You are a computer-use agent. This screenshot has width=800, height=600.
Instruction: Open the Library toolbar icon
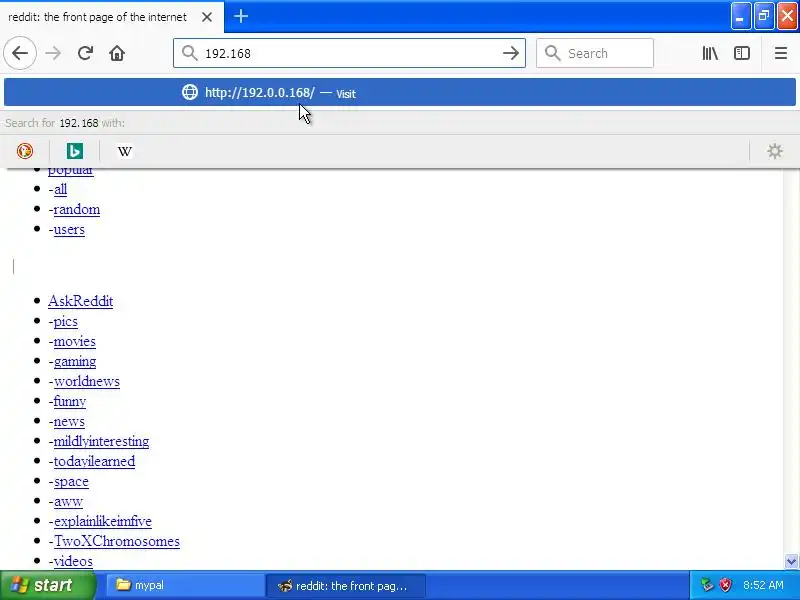tap(710, 53)
